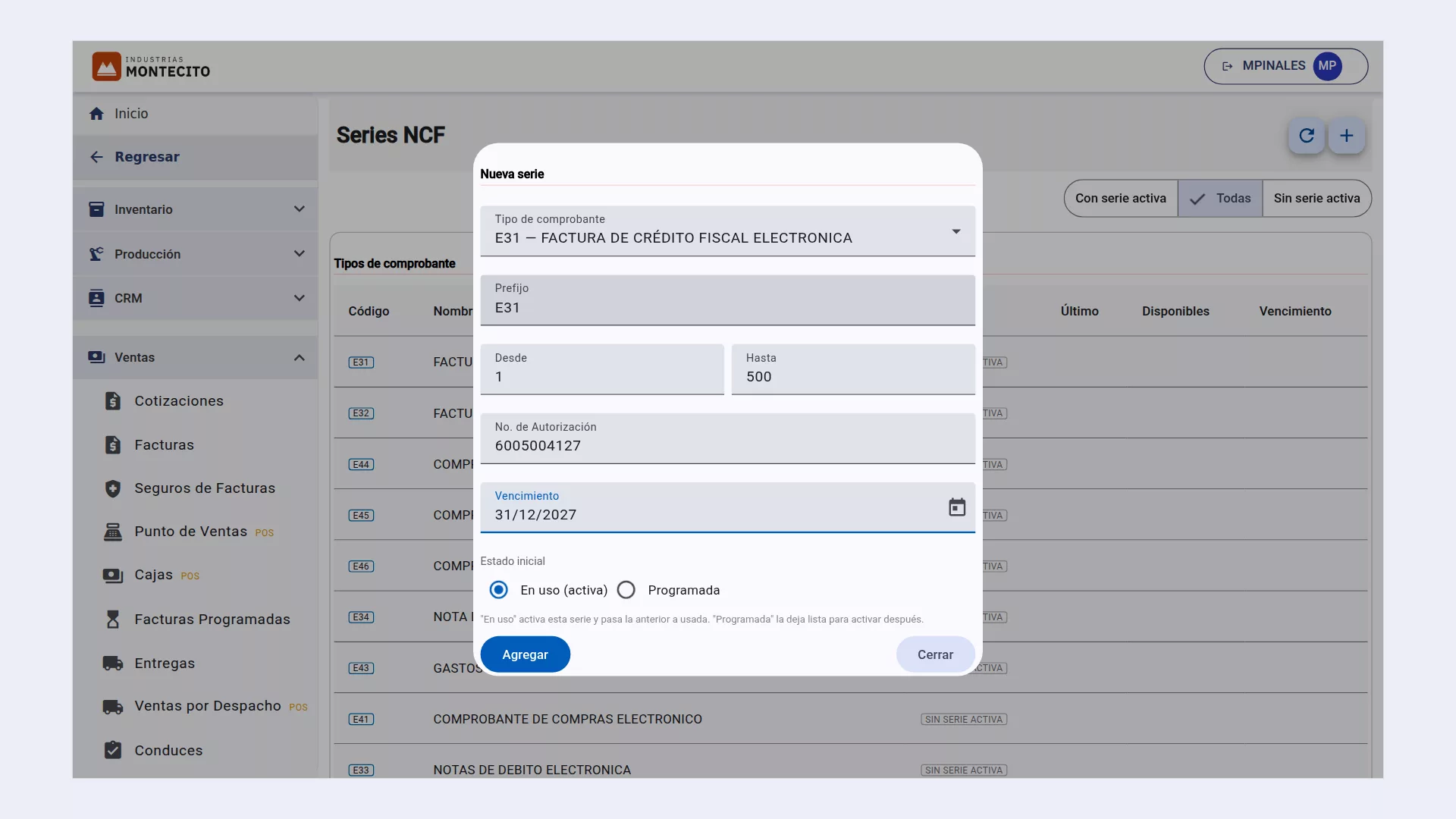Image resolution: width=1456 pixels, height=819 pixels.
Task: Click the Inicio home icon
Action: pos(96,114)
